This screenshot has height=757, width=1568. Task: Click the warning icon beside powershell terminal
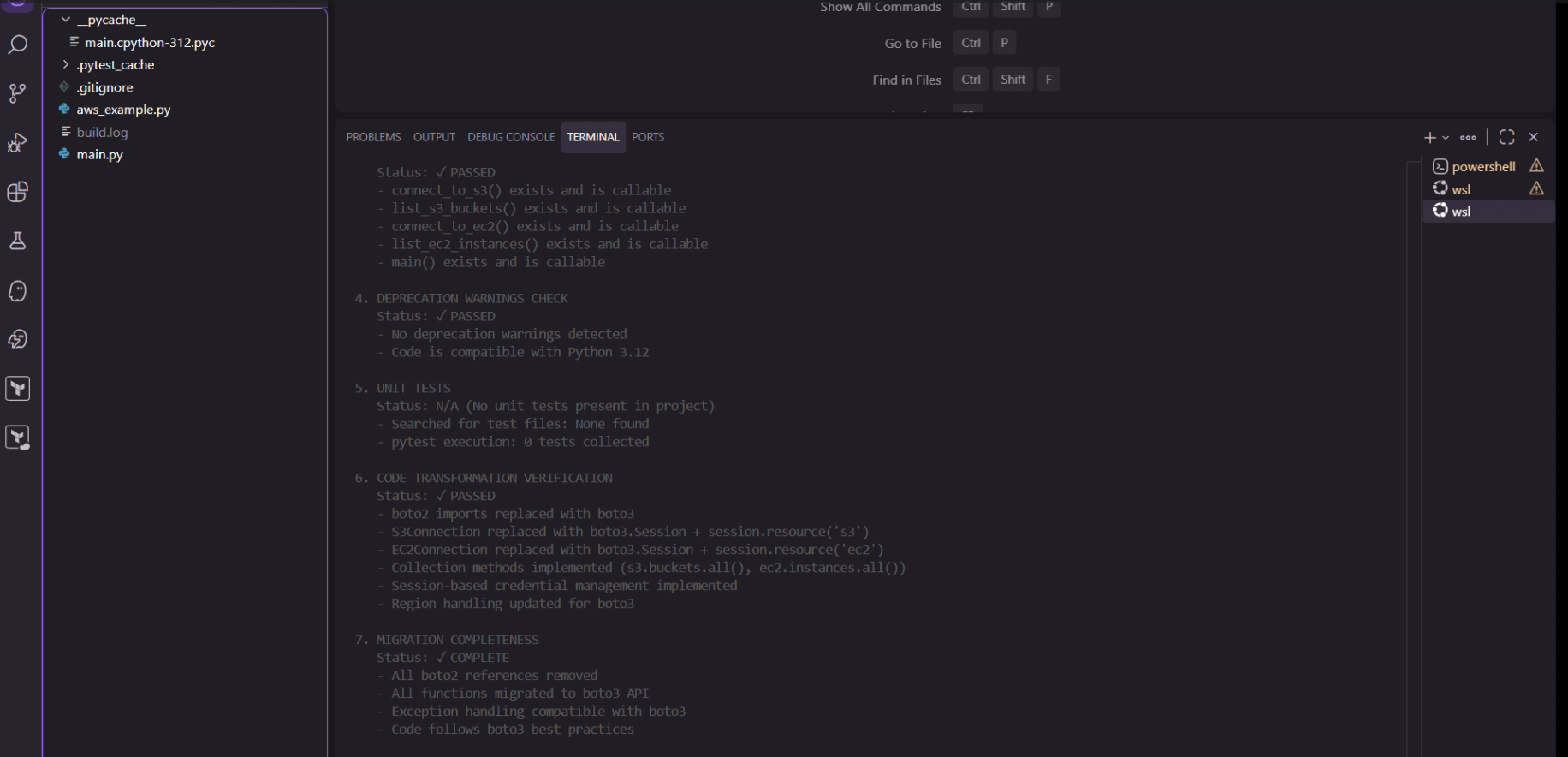pyautogui.click(x=1537, y=166)
